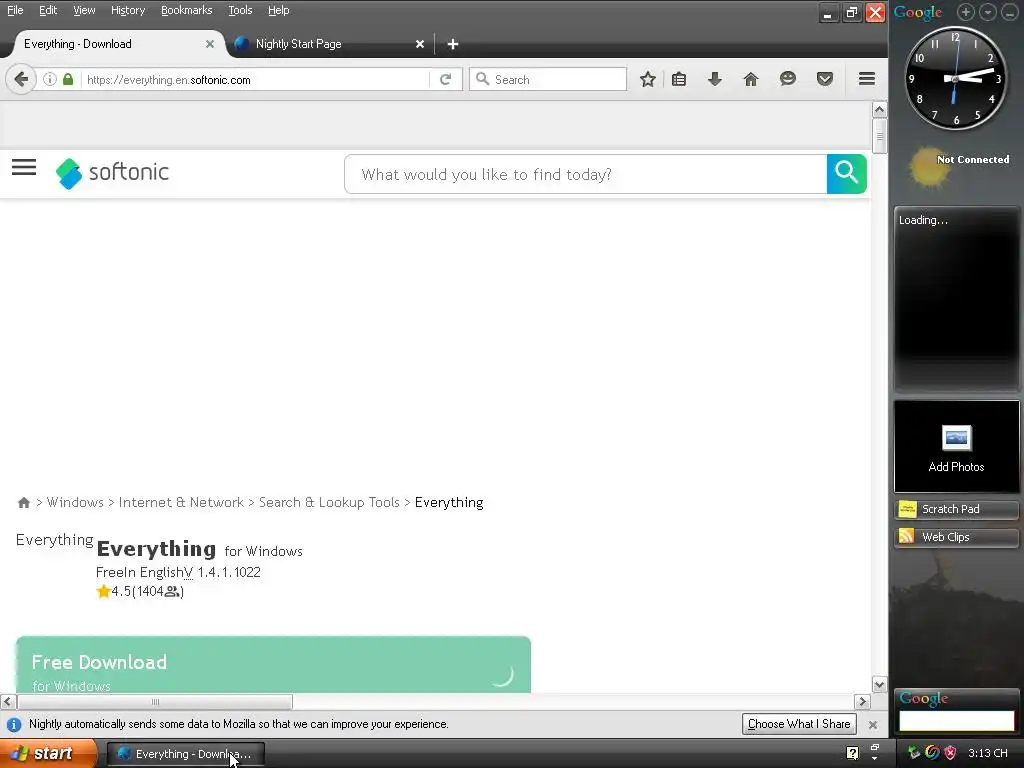This screenshot has height=768, width=1024.
Task: Click the vertical scrollbar up arrow
Action: (880, 109)
